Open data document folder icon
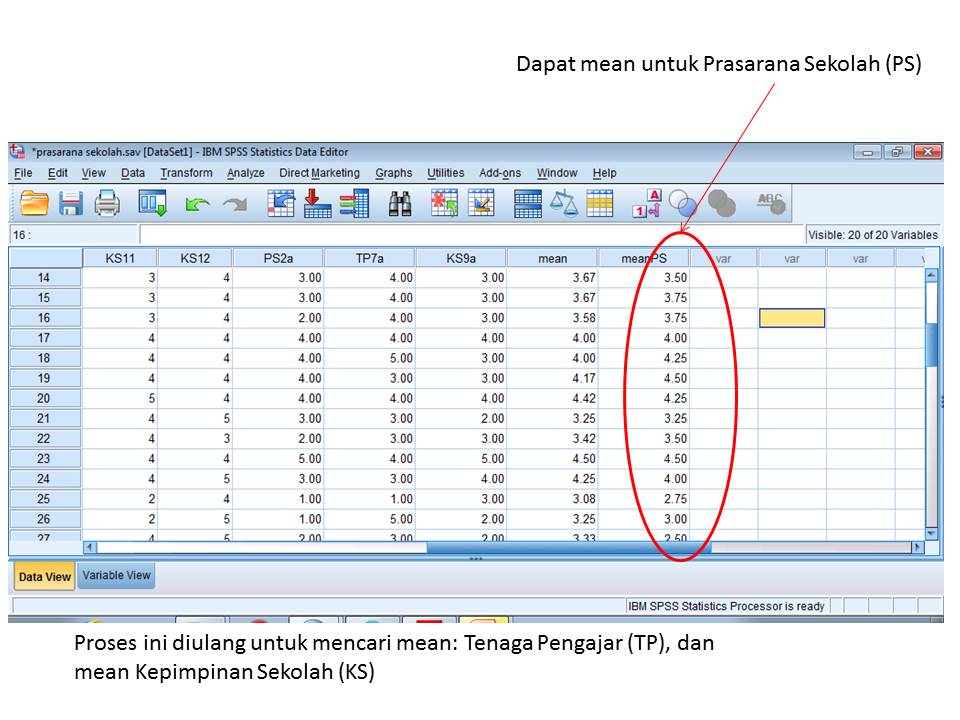Image resolution: width=960 pixels, height=720 pixels. click(34, 203)
